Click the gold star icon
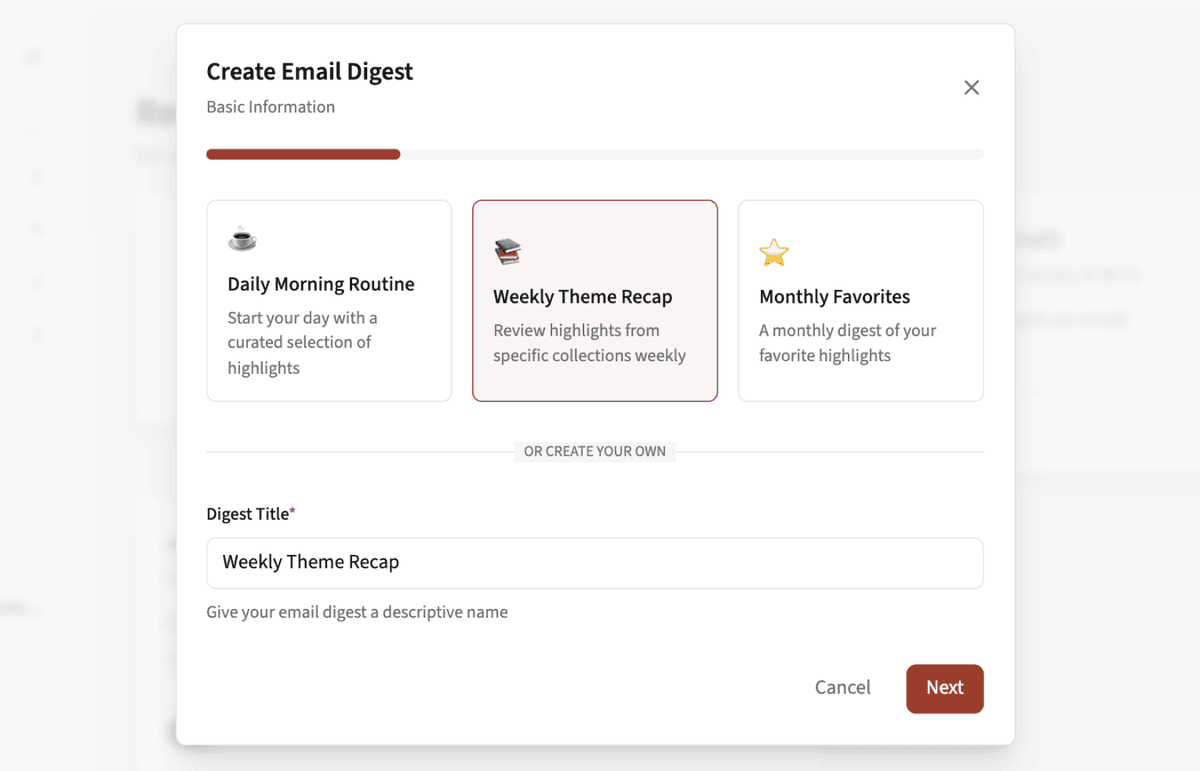Image resolution: width=1200 pixels, height=771 pixels. tap(774, 252)
